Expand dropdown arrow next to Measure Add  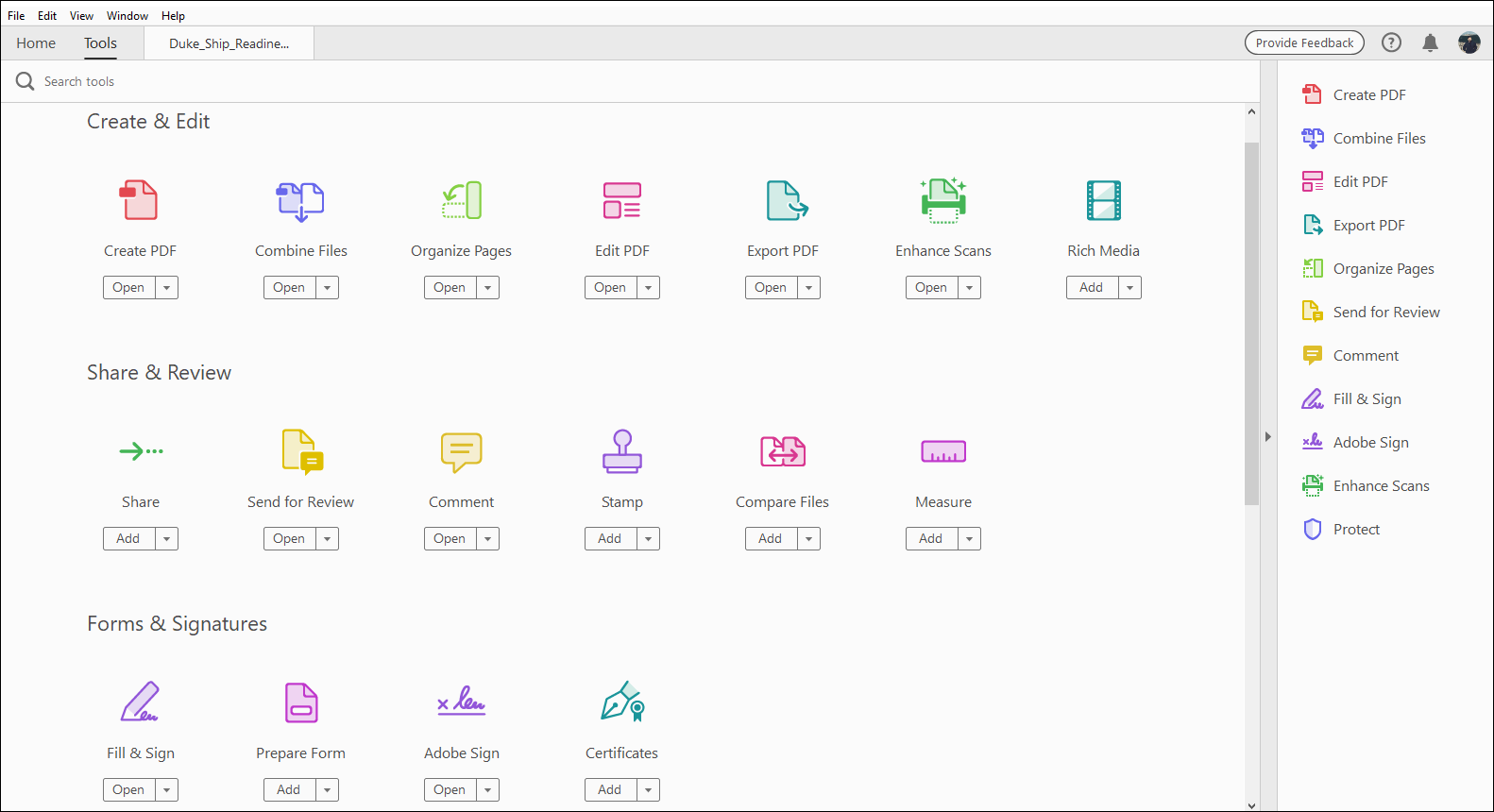pyautogui.click(x=969, y=539)
